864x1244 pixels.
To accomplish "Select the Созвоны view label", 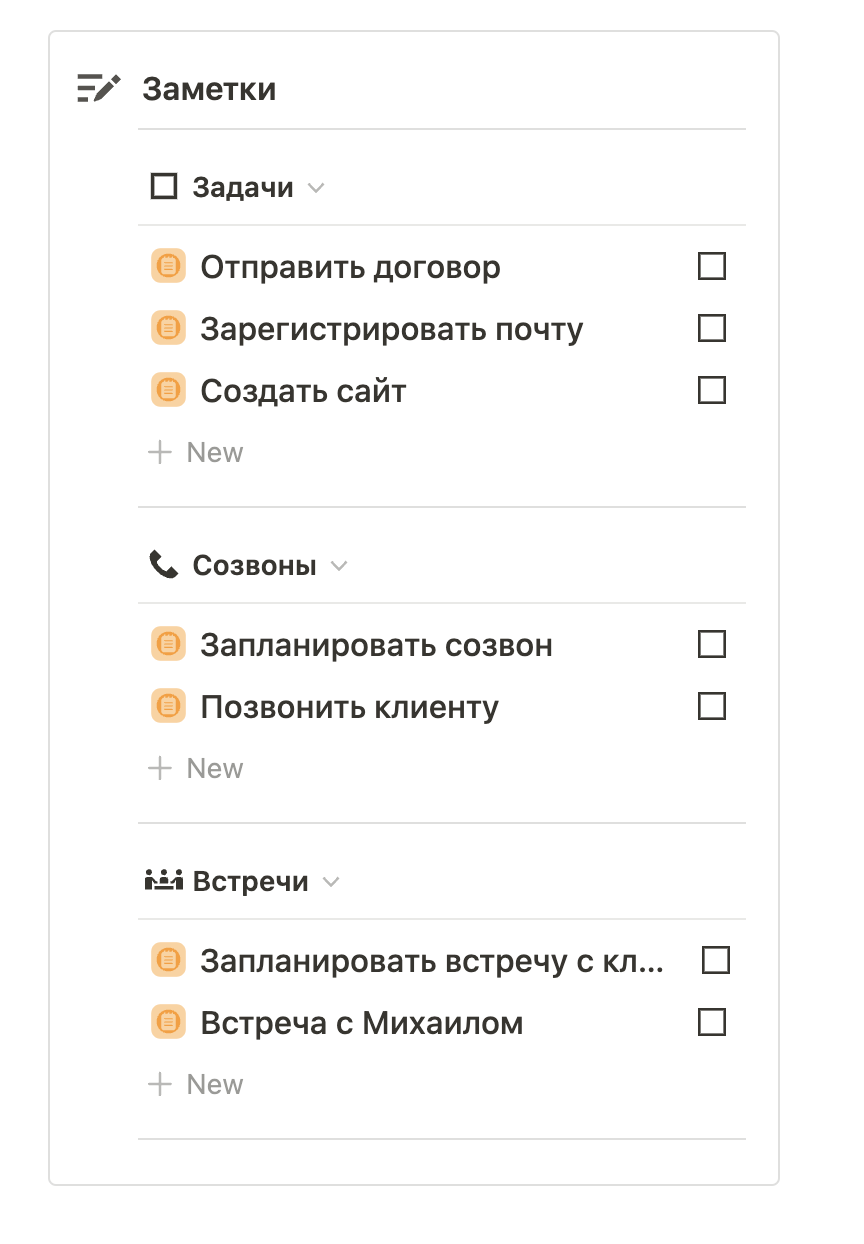I will click(x=254, y=566).
